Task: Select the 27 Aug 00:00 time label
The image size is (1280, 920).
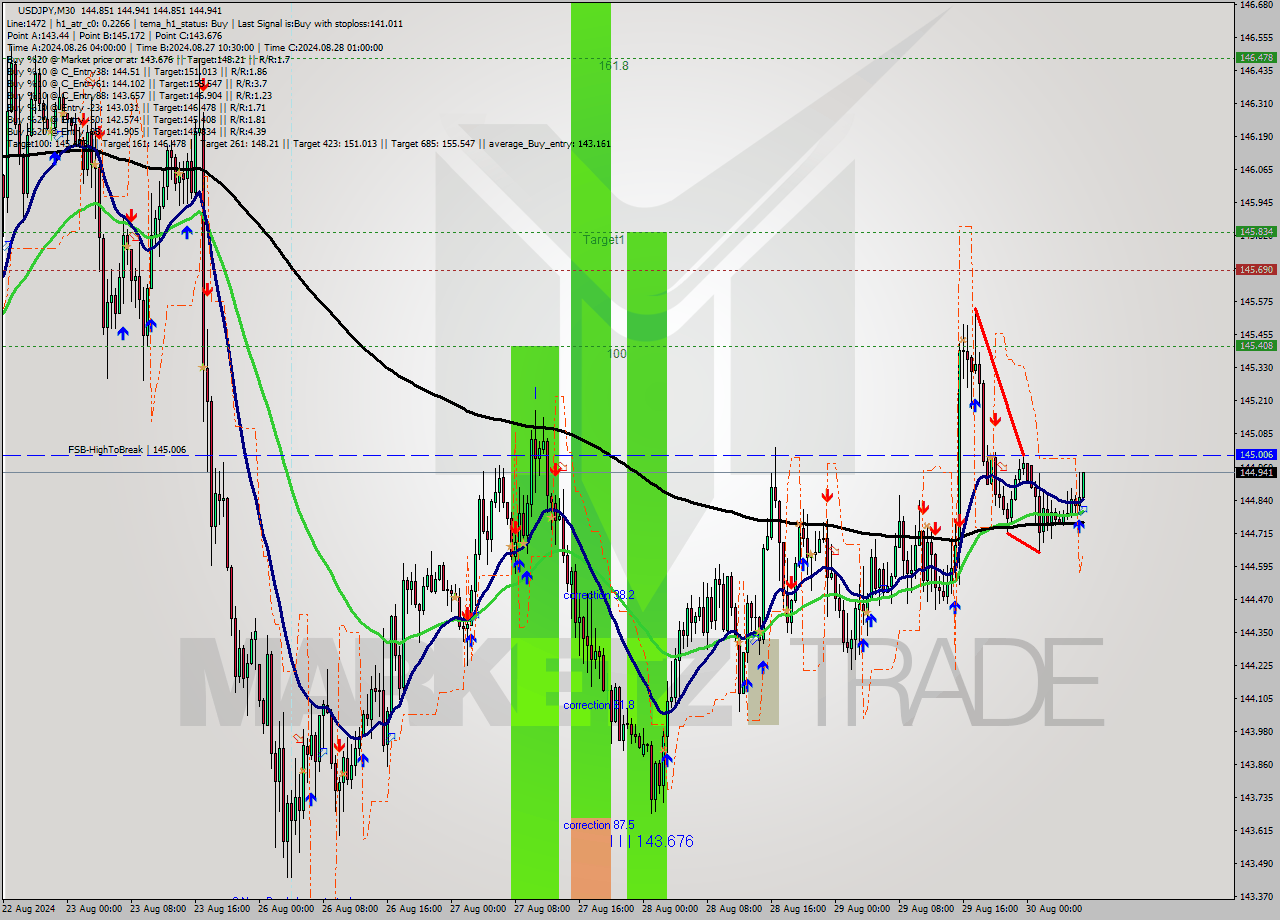Action: (478, 909)
